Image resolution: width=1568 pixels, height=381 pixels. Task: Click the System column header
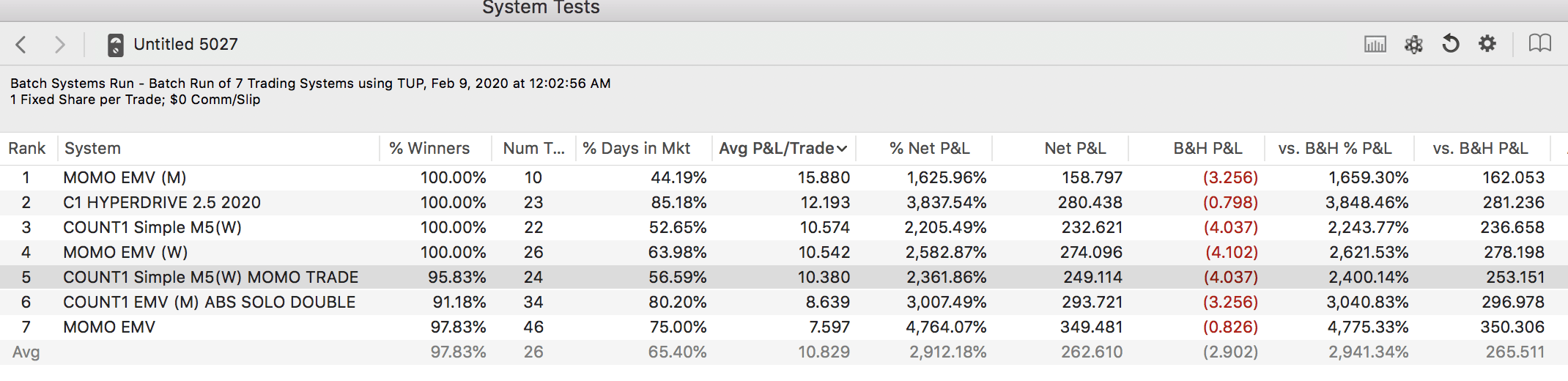[x=92, y=149]
